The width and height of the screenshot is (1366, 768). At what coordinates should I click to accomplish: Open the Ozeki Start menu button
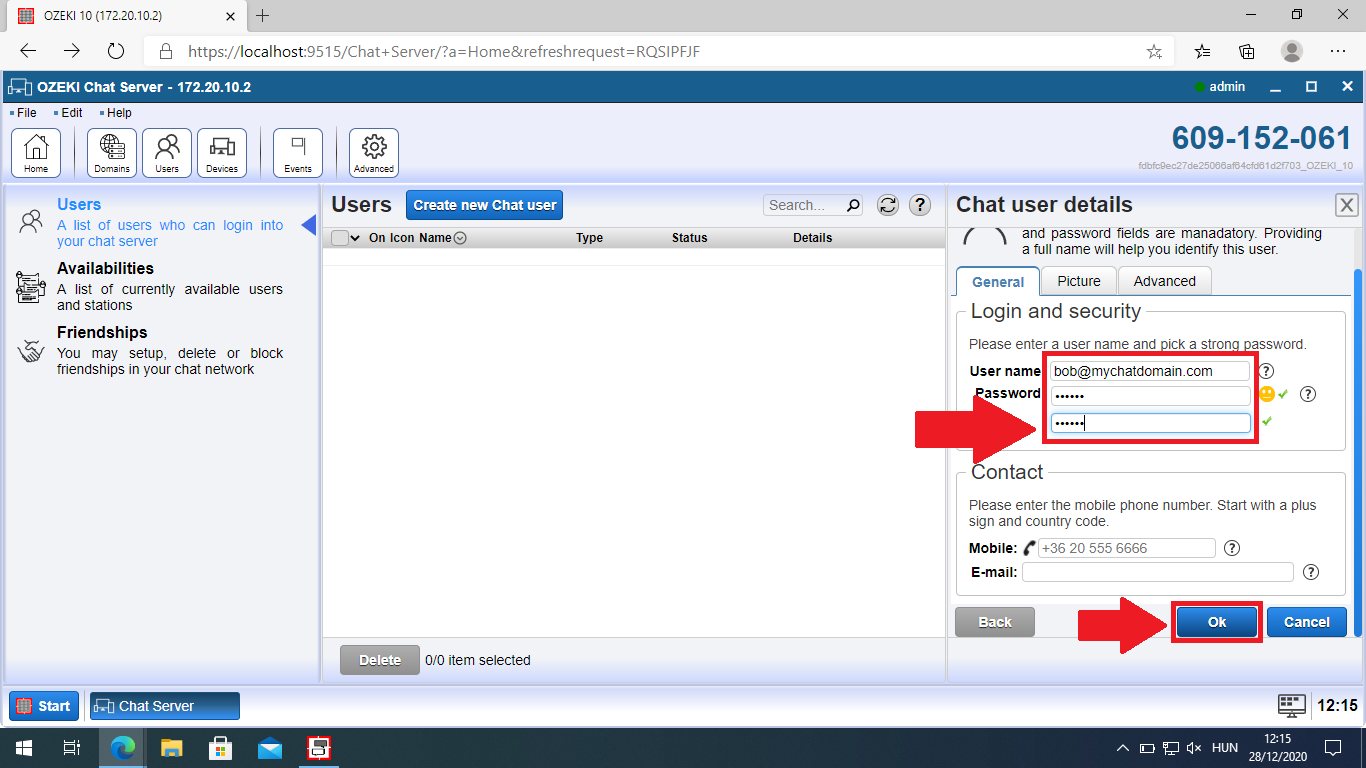coord(44,706)
